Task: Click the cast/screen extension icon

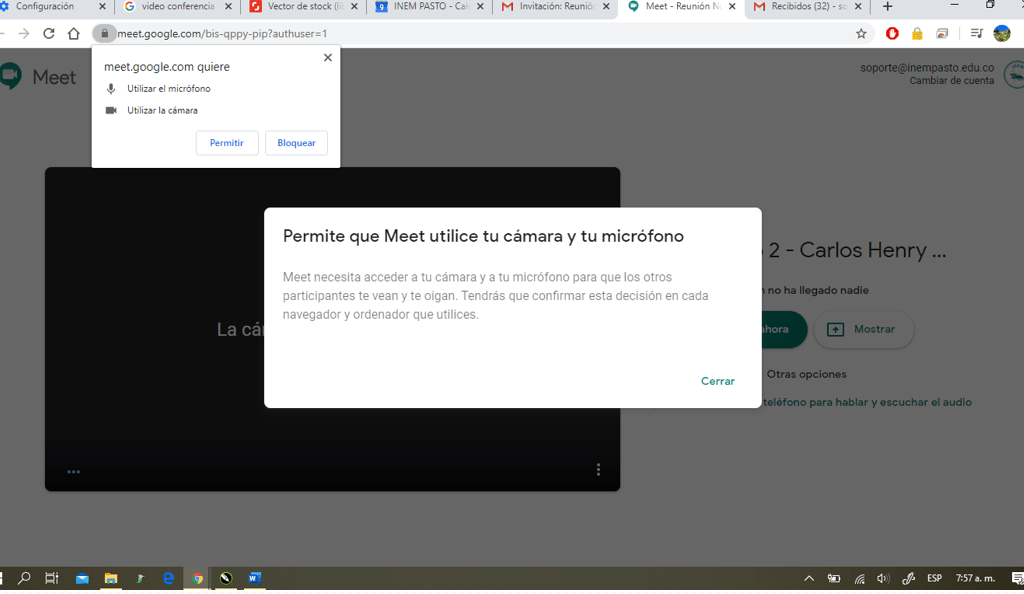Action: [x=942, y=33]
